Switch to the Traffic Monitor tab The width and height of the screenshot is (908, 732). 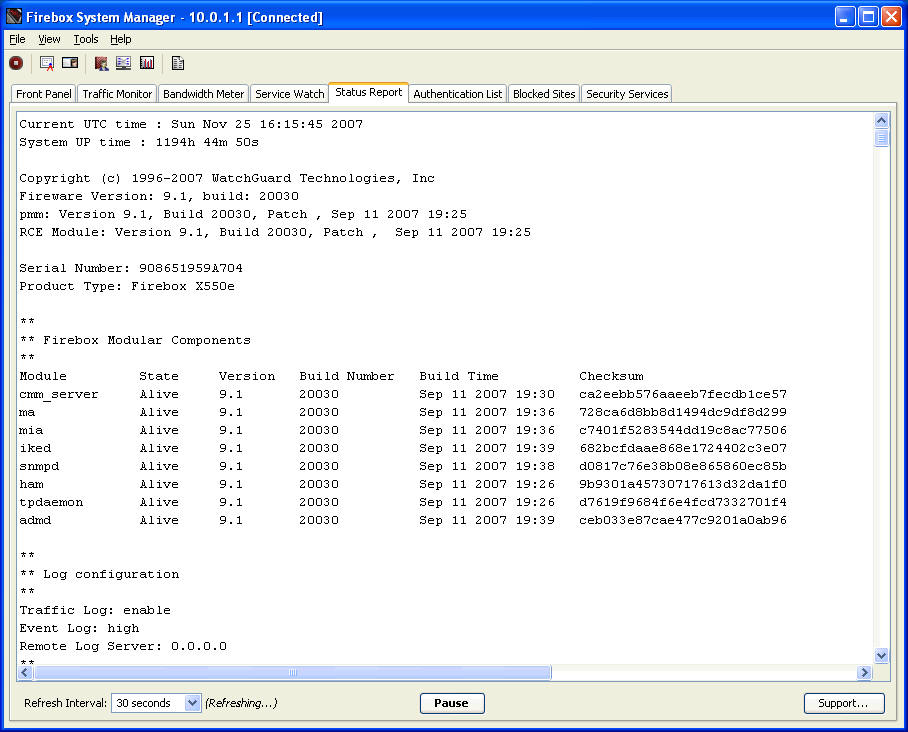pyautogui.click(x=117, y=94)
